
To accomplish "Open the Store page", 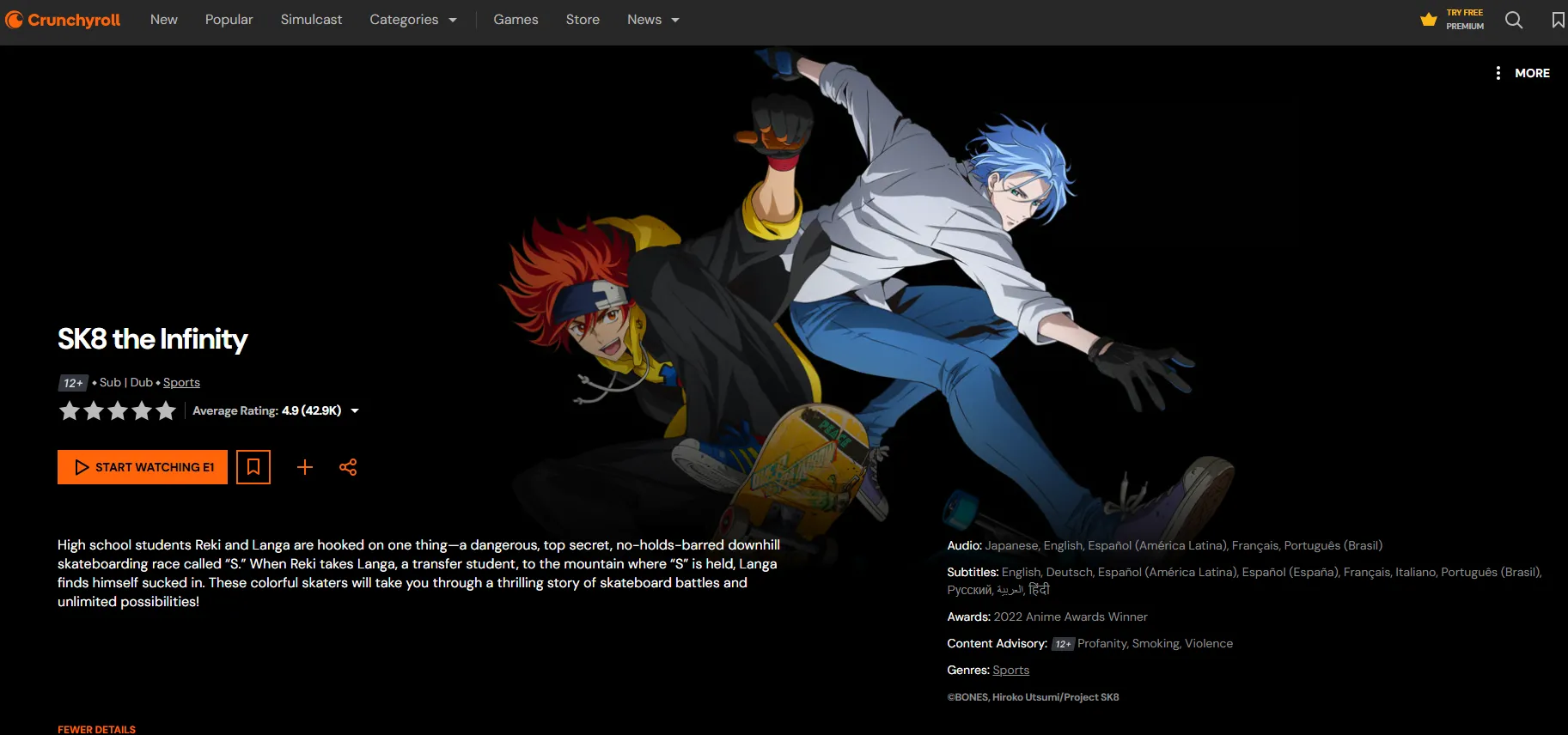I will 583,20.
